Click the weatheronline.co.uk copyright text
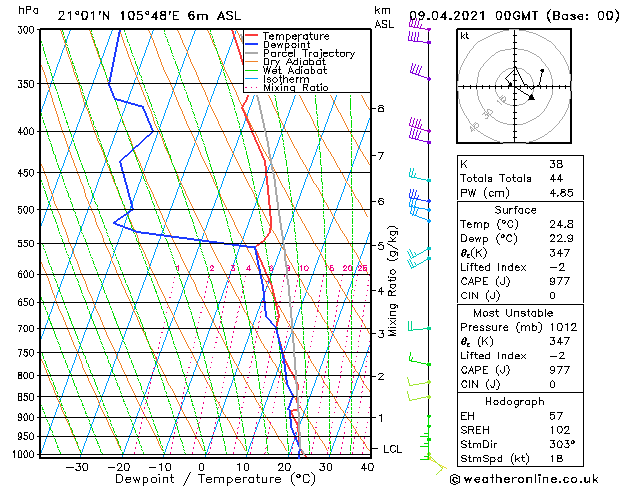This screenshot has width=629, height=486. 524,479
